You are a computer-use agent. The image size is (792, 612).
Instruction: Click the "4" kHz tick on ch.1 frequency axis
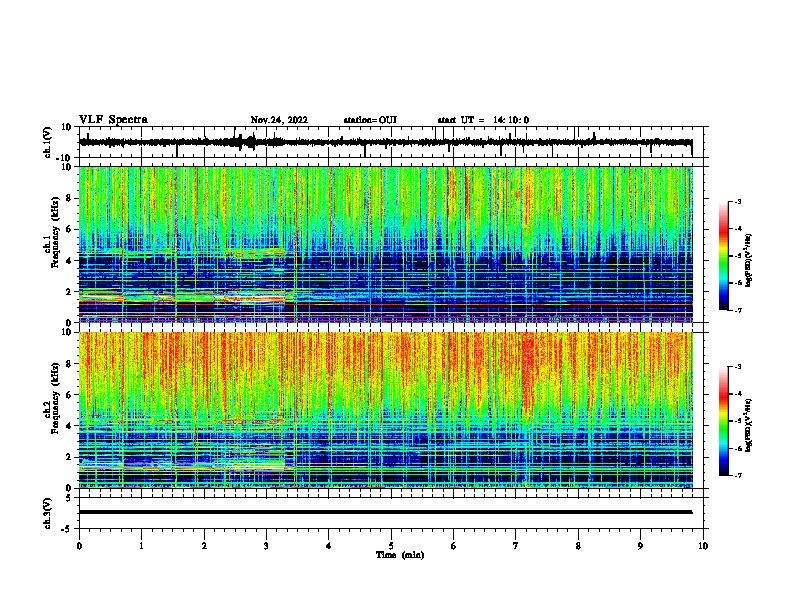click(69, 261)
